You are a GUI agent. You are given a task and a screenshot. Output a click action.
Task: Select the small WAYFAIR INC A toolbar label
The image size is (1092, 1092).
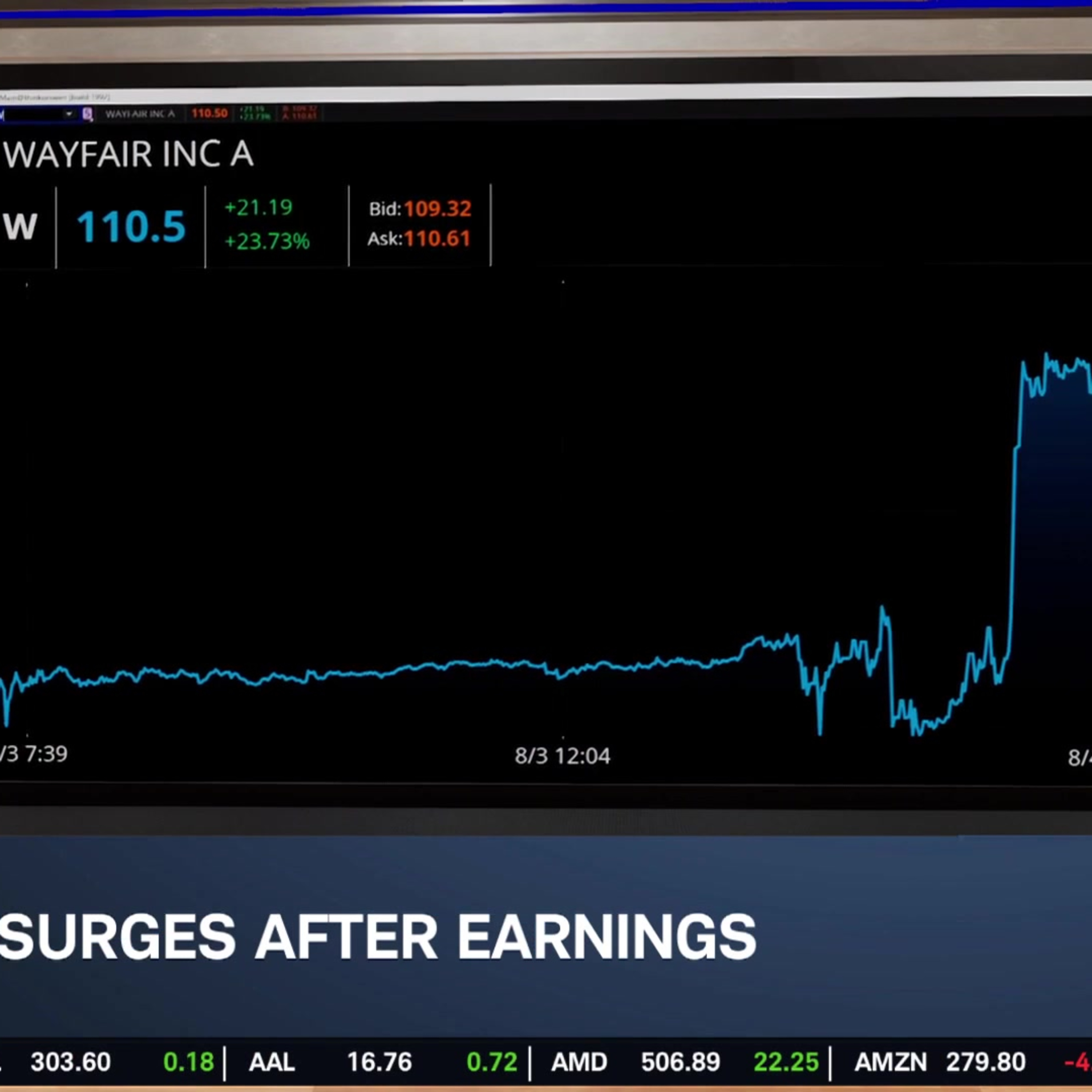pos(140,114)
